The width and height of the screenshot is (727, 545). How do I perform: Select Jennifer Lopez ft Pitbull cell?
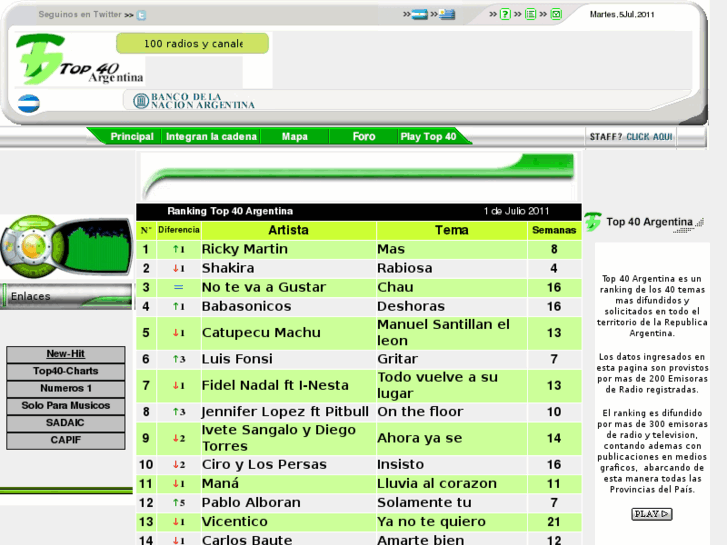[x=286, y=412]
